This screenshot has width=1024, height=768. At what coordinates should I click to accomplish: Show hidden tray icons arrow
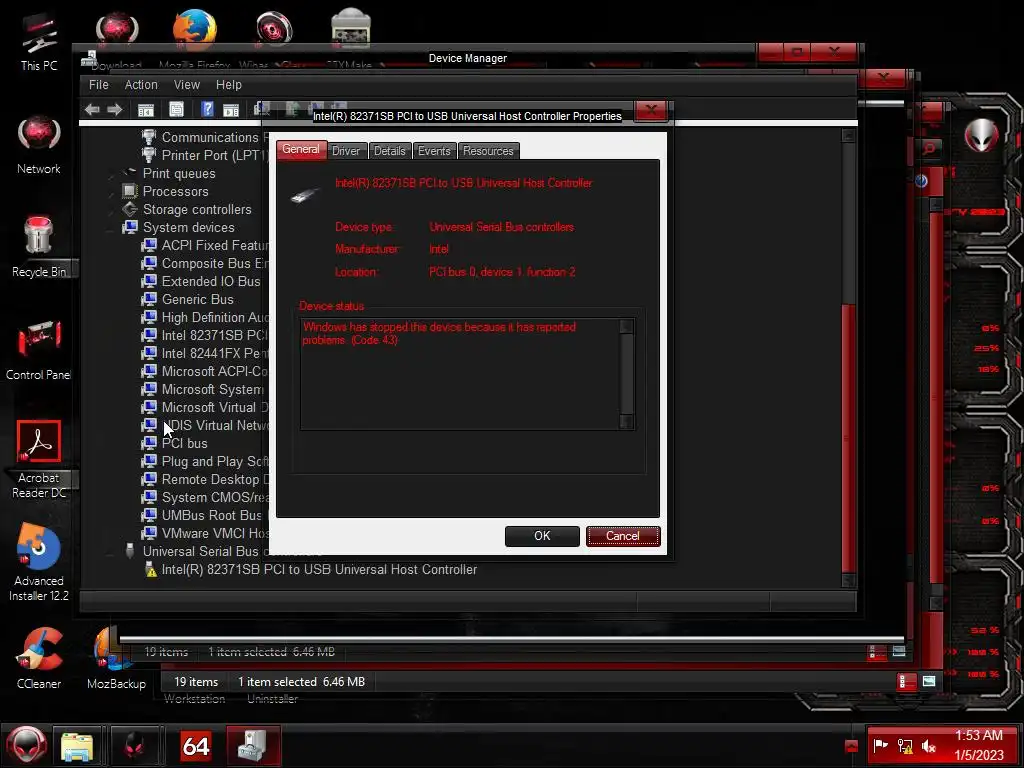(x=851, y=745)
